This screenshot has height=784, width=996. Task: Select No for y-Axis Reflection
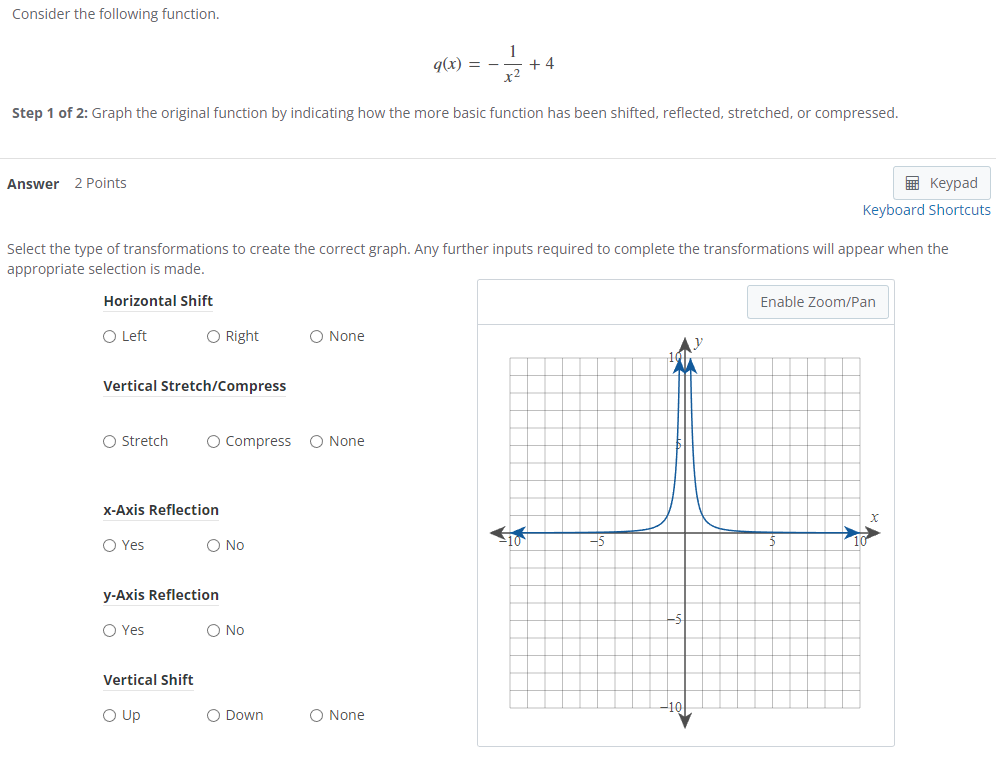[211, 630]
